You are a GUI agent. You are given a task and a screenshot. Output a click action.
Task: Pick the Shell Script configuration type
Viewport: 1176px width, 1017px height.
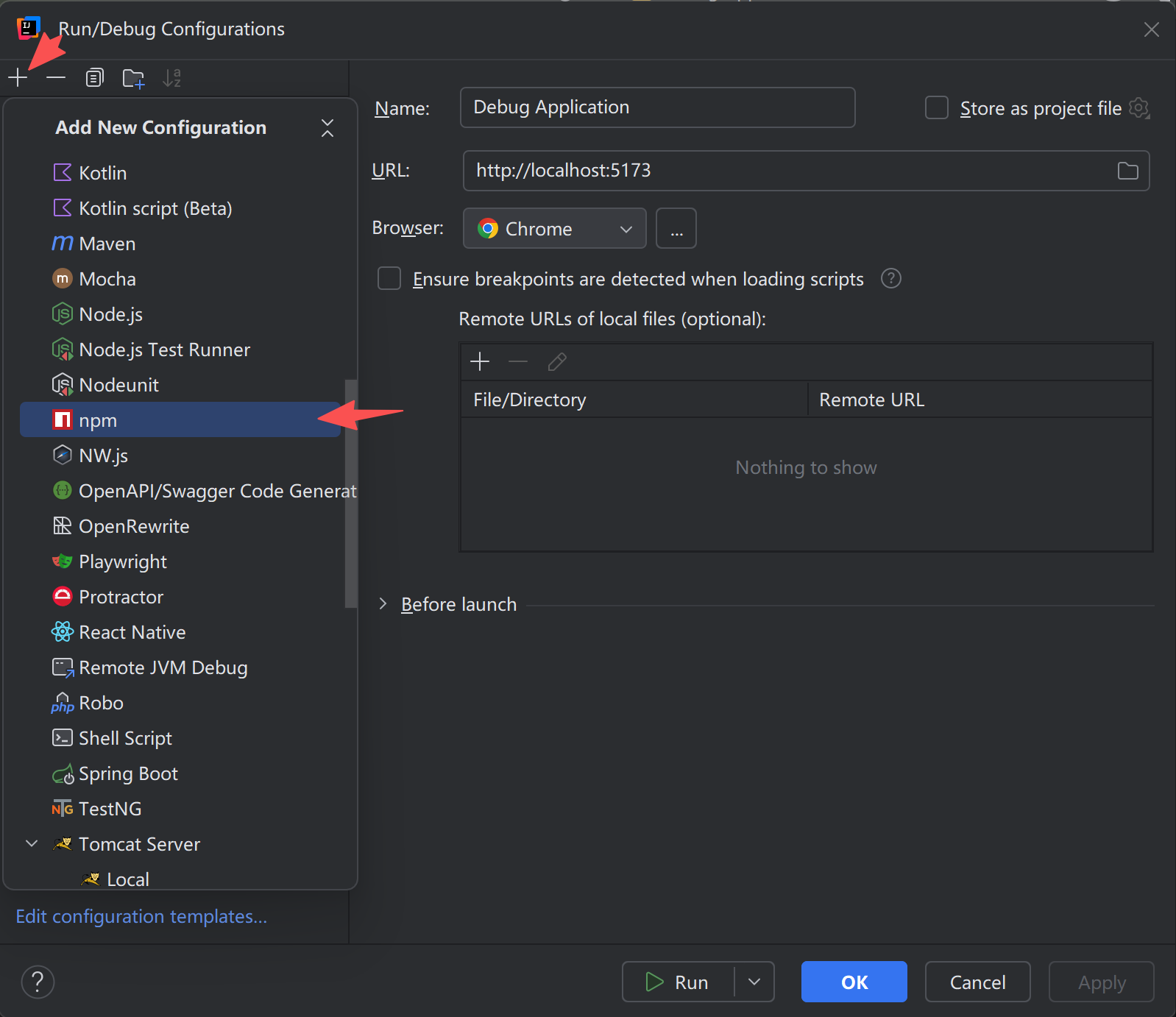coord(180,738)
